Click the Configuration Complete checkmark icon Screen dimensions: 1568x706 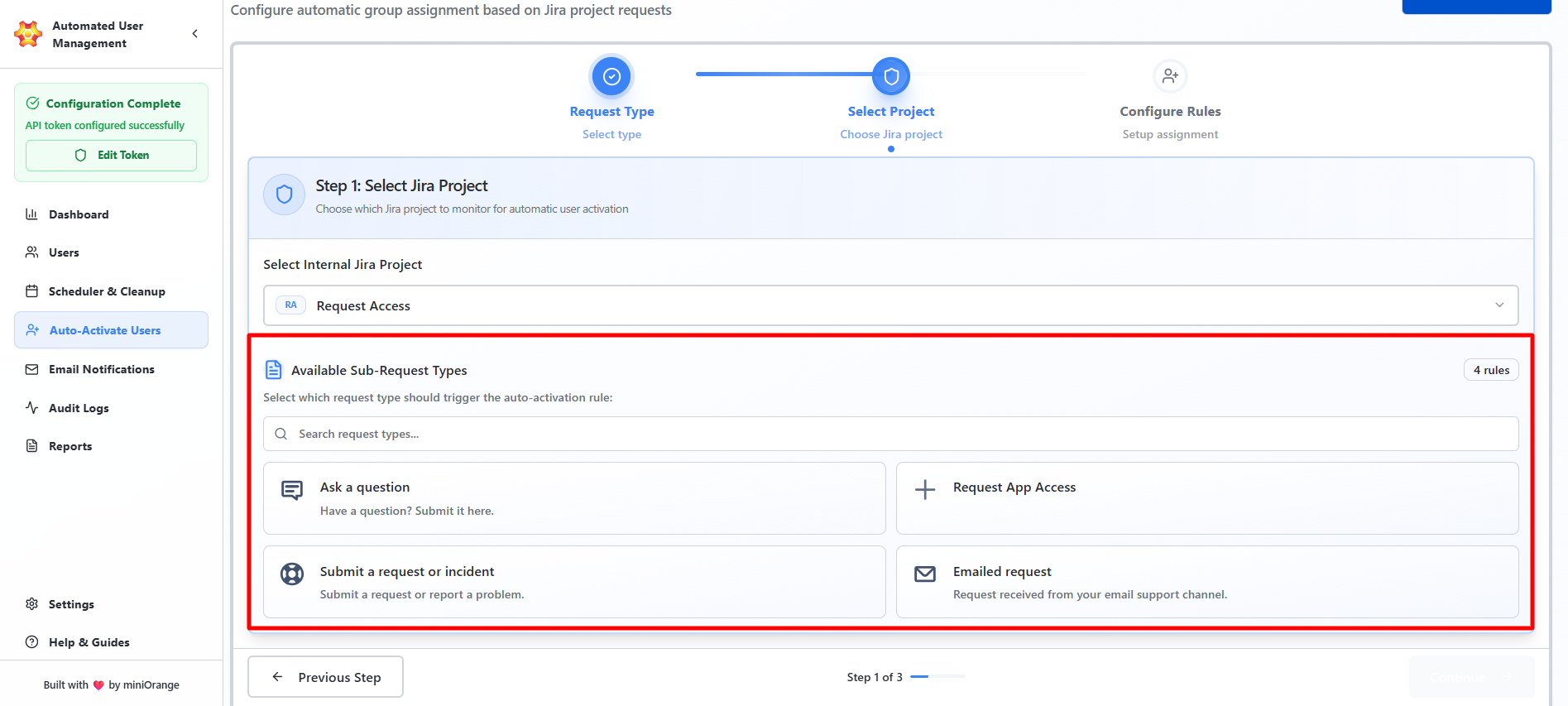pos(33,103)
